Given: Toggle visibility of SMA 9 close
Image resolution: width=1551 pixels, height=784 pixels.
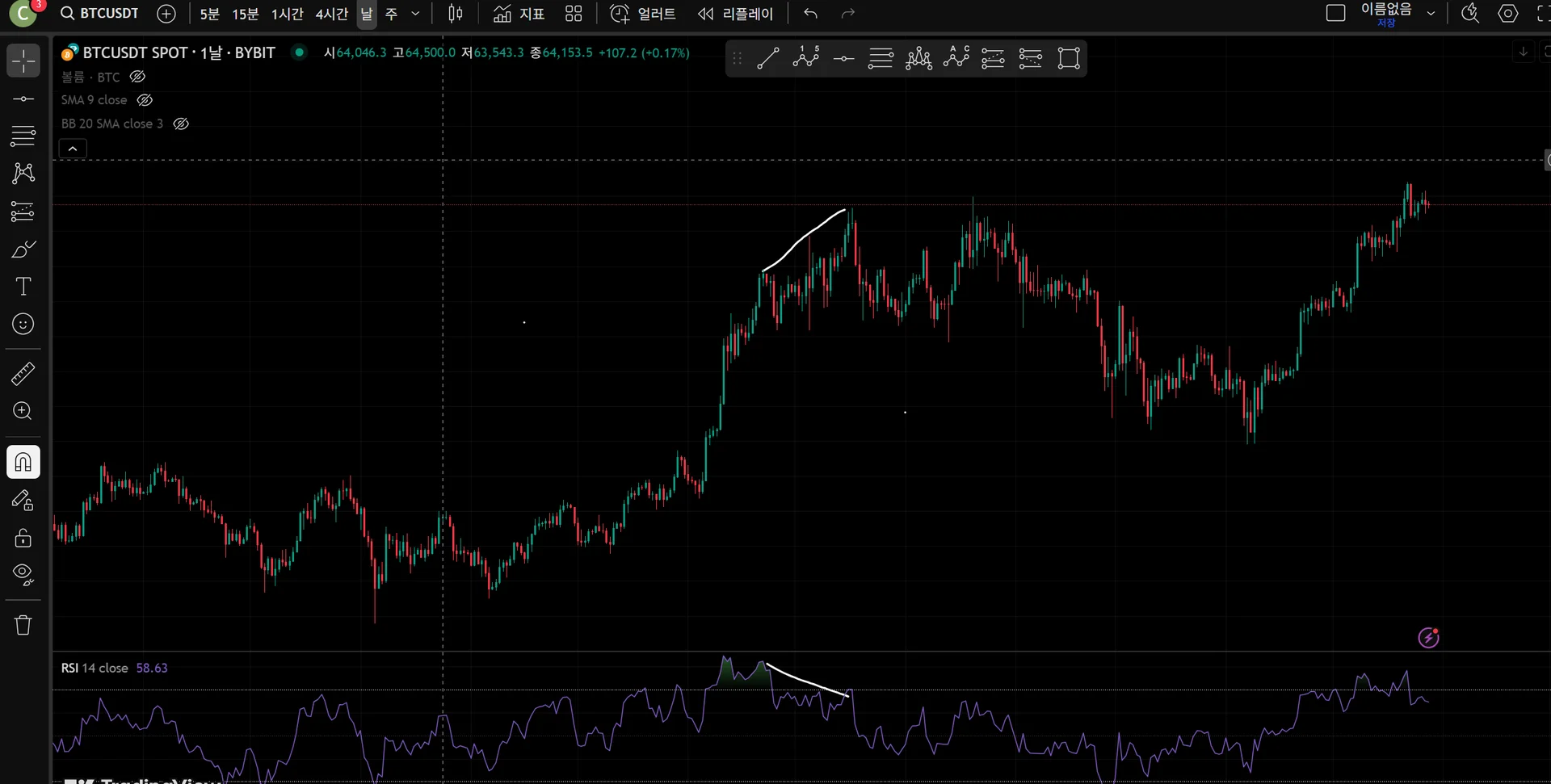Looking at the screenshot, I should pyautogui.click(x=145, y=100).
